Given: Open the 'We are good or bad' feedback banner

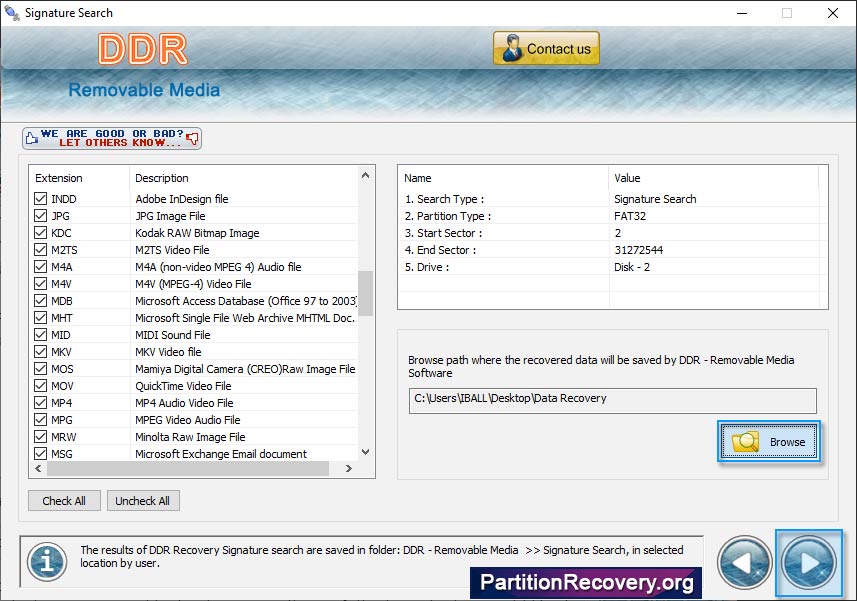Looking at the screenshot, I should coord(112,138).
